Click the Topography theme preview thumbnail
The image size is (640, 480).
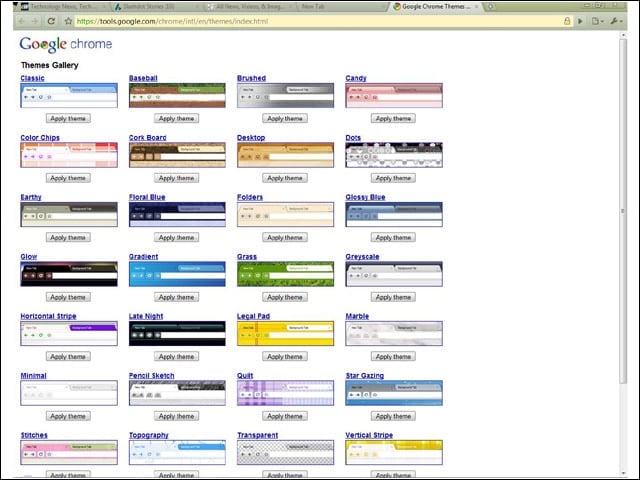point(177,452)
